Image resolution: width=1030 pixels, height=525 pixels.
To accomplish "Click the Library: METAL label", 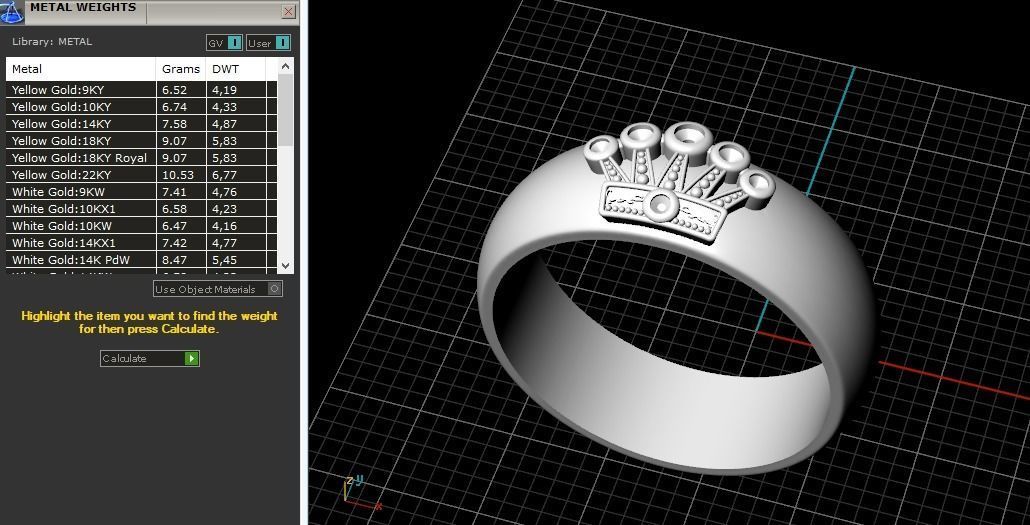I will (52, 41).
